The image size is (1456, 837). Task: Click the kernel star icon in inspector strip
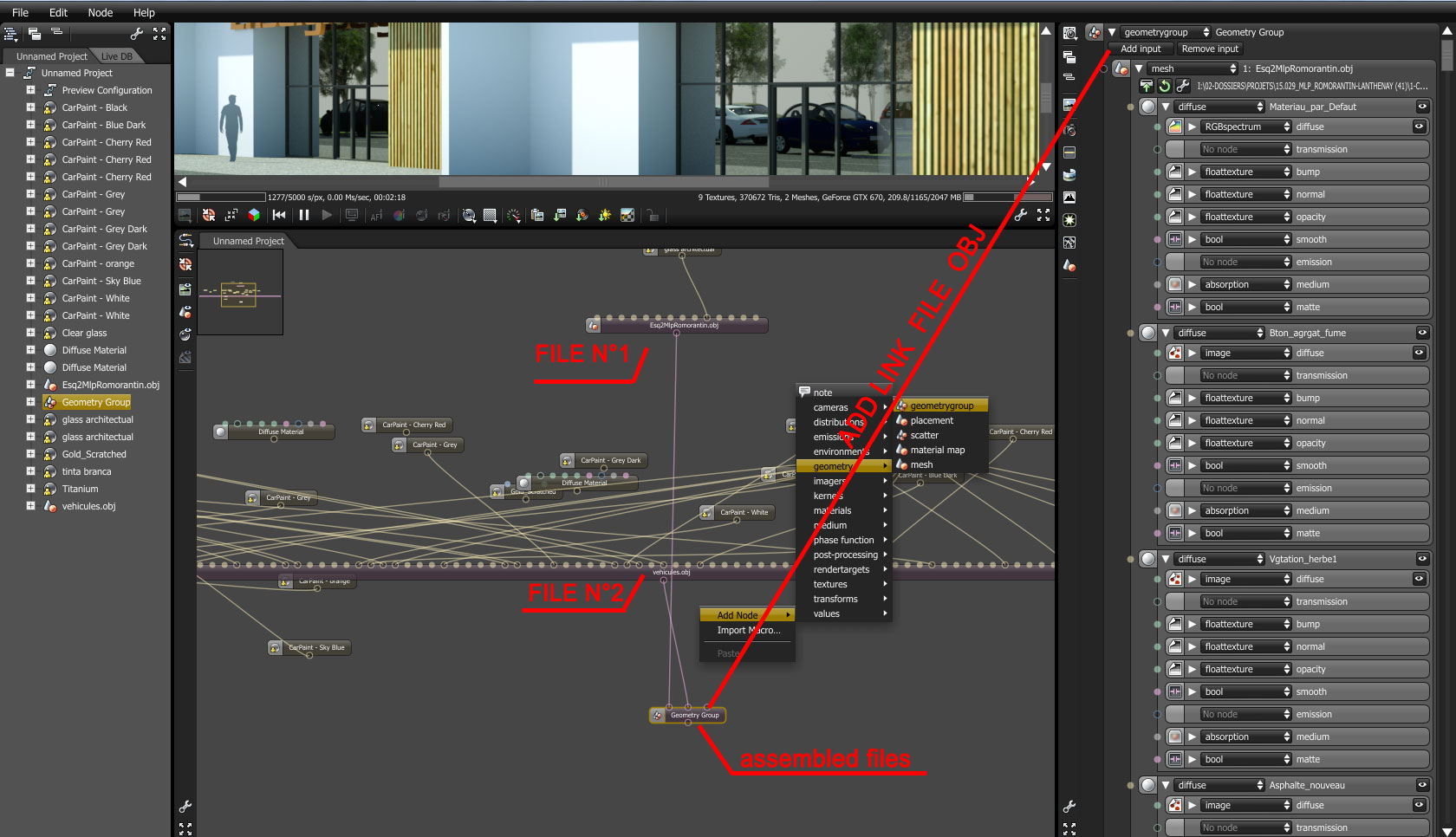[x=1069, y=220]
